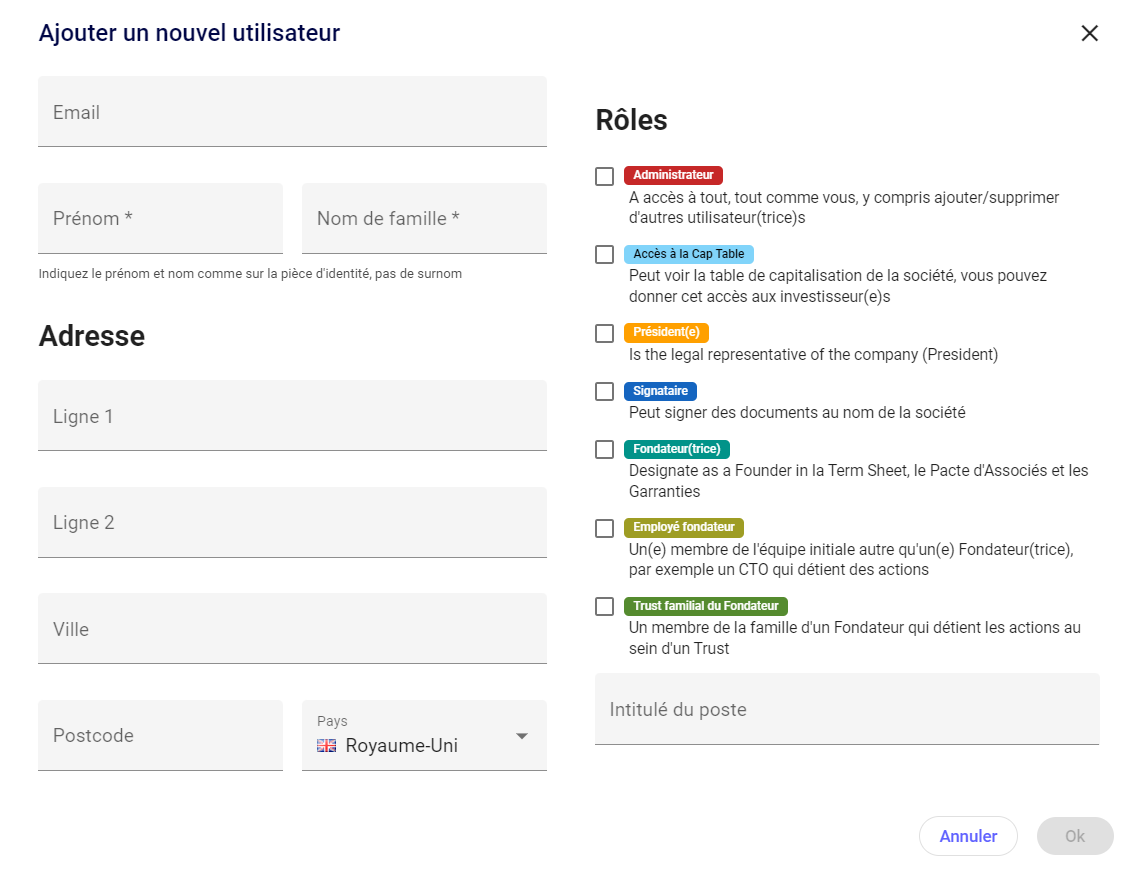This screenshot has width=1136, height=880.
Task: Select the Postcode input field
Action: click(160, 735)
